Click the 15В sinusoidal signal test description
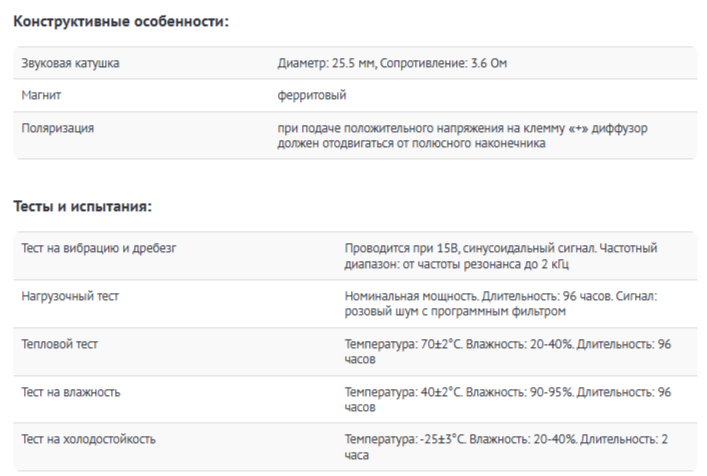The image size is (707, 476). pyautogui.click(x=501, y=256)
